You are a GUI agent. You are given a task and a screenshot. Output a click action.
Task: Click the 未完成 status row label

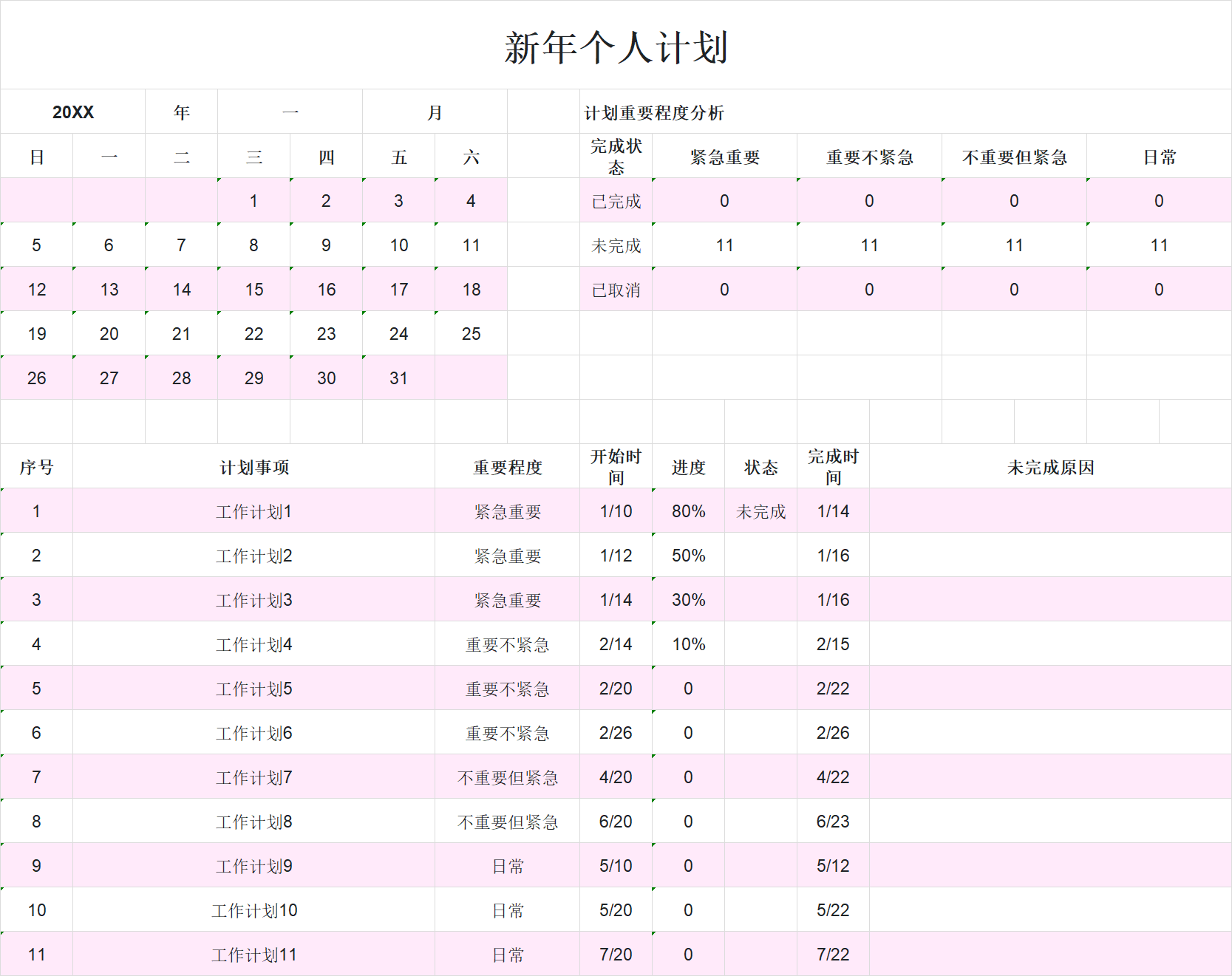(x=615, y=245)
